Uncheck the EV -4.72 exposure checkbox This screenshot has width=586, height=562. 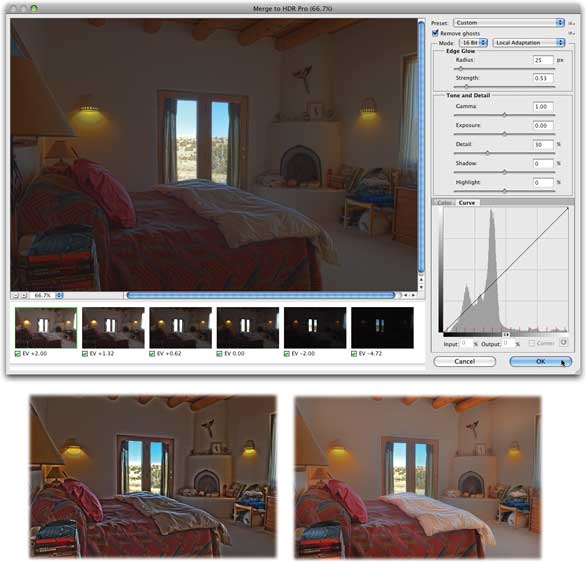pos(354,353)
